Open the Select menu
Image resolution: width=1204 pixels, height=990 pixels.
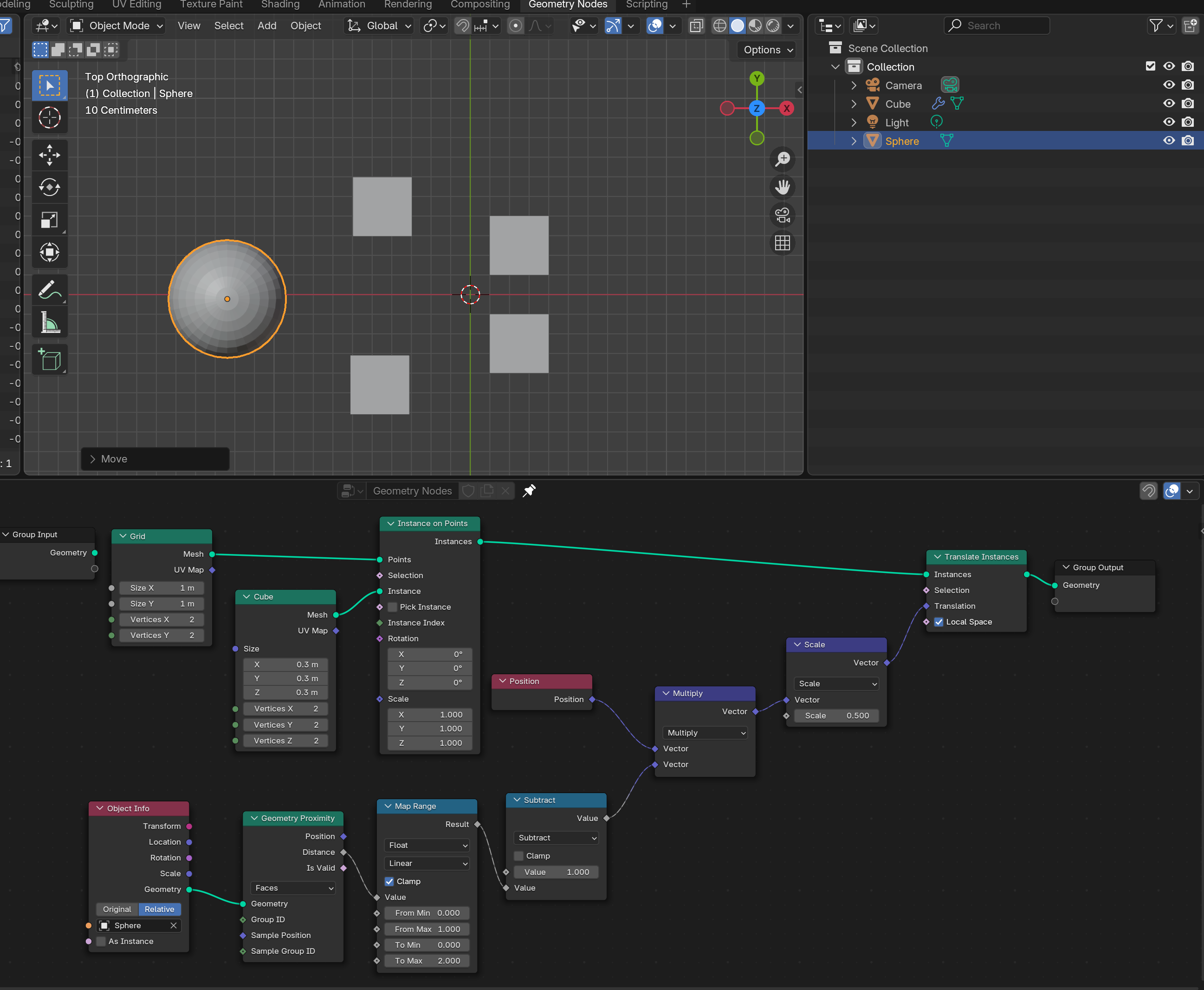coord(229,26)
